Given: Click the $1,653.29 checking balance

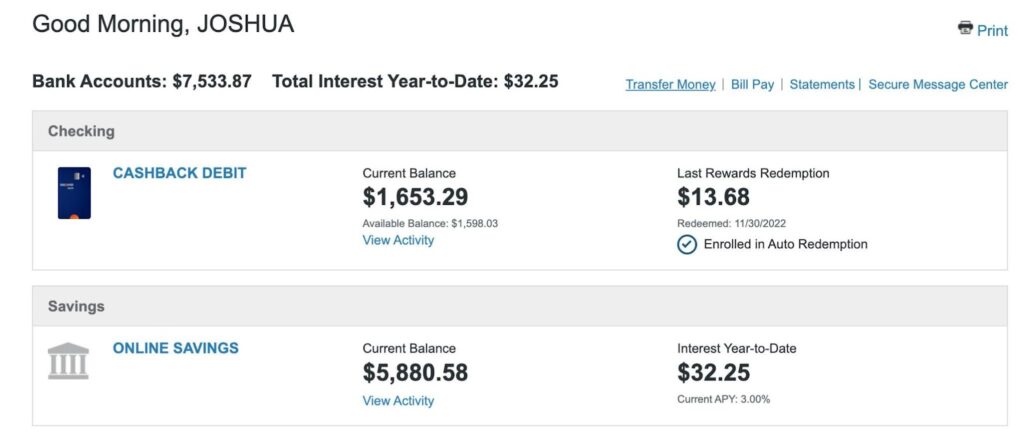Looking at the screenshot, I should 415,197.
